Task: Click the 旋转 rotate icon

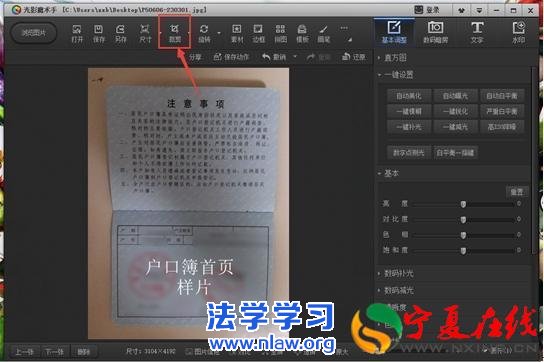Action: click(x=204, y=33)
